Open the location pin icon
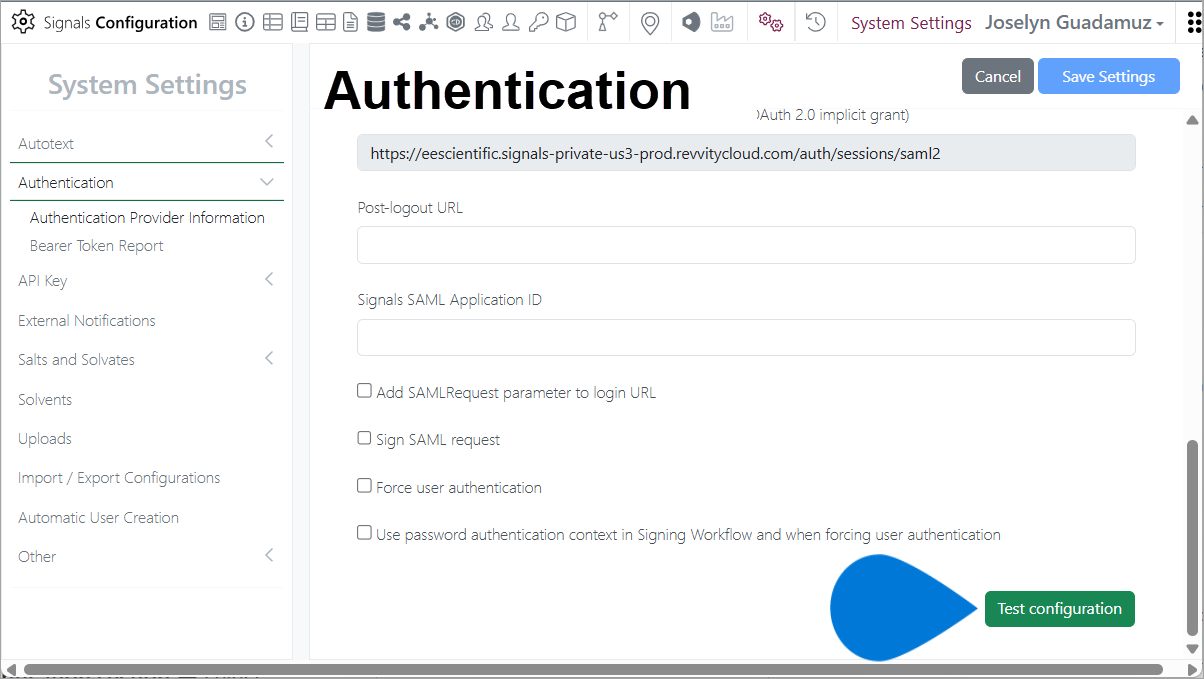The width and height of the screenshot is (1204, 679). tap(650, 22)
